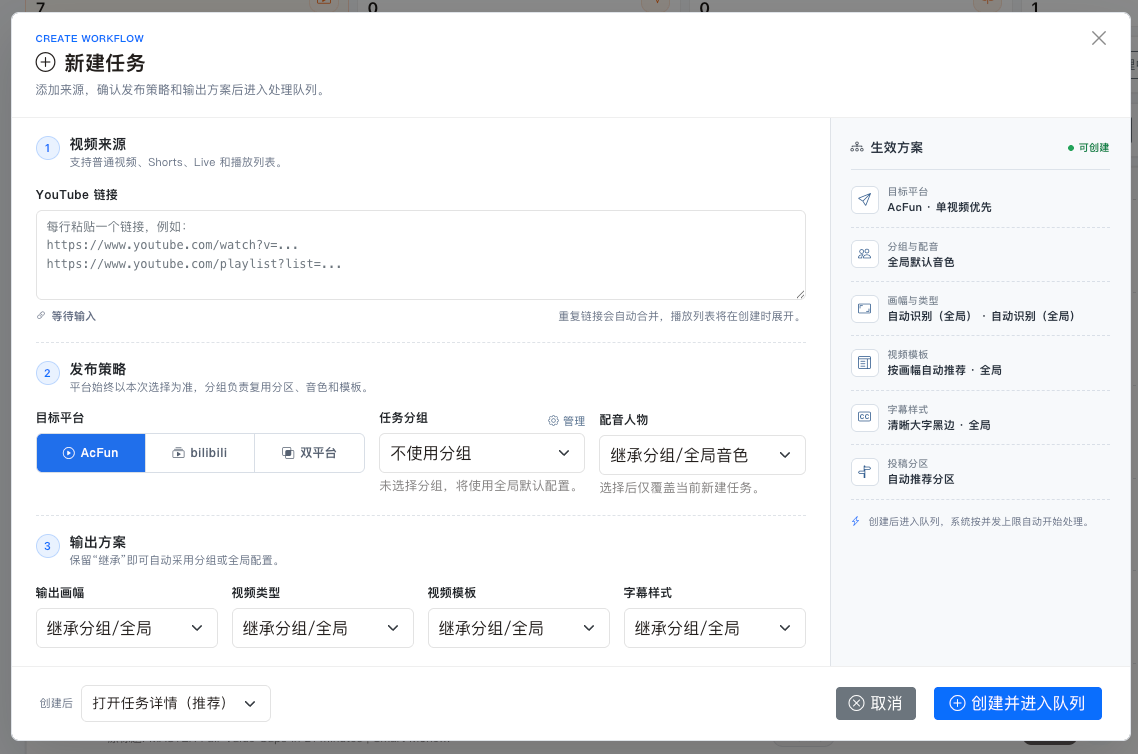Click the paper plane 目标平台 icon

pos(864,200)
